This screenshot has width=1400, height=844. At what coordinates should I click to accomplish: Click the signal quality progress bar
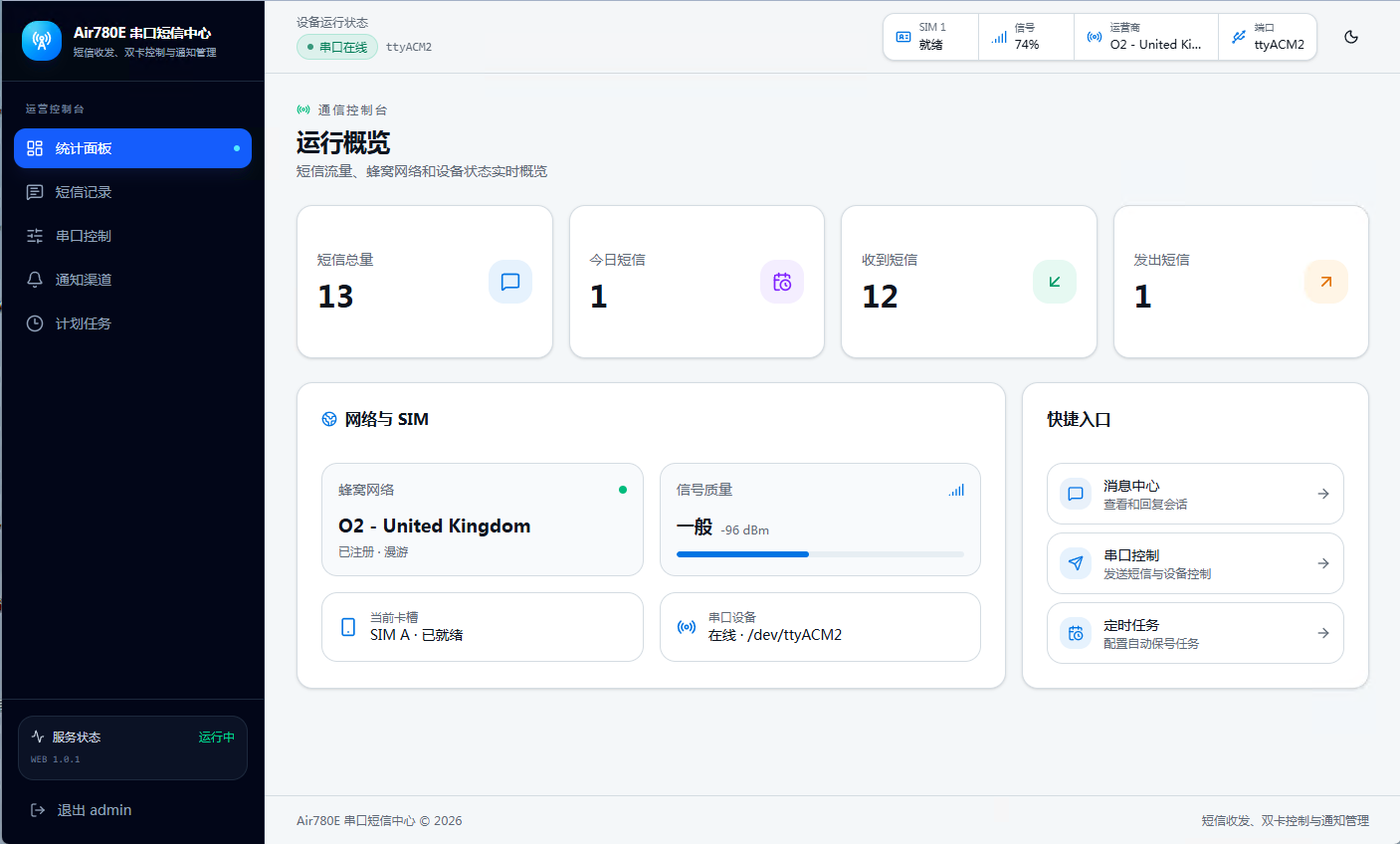(x=820, y=554)
